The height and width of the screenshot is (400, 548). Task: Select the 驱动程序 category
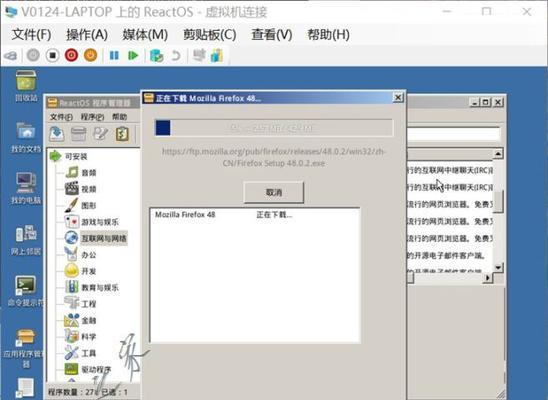click(x=96, y=370)
